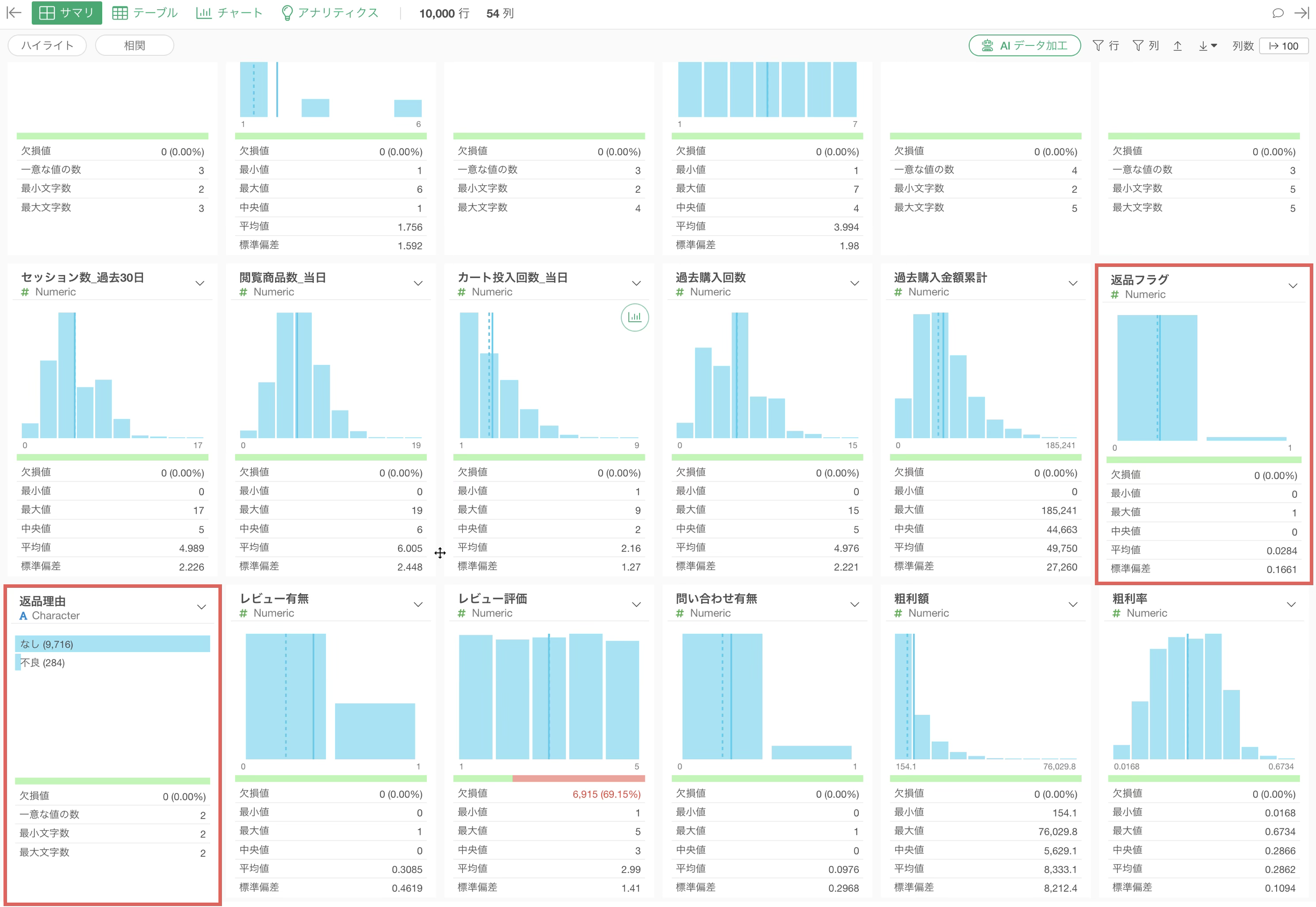This screenshot has width=1316, height=907.
Task: Toggle the 相関 correlation mode
Action: 134,46
